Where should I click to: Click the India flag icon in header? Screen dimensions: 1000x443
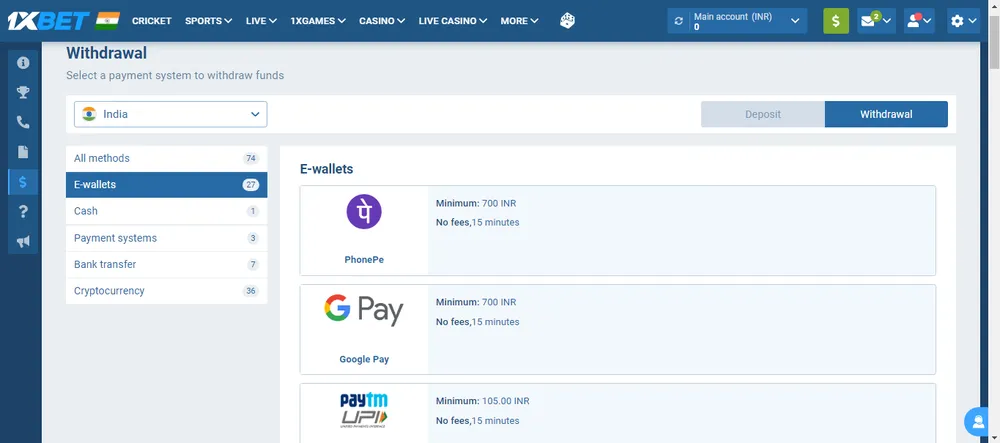(x=108, y=21)
